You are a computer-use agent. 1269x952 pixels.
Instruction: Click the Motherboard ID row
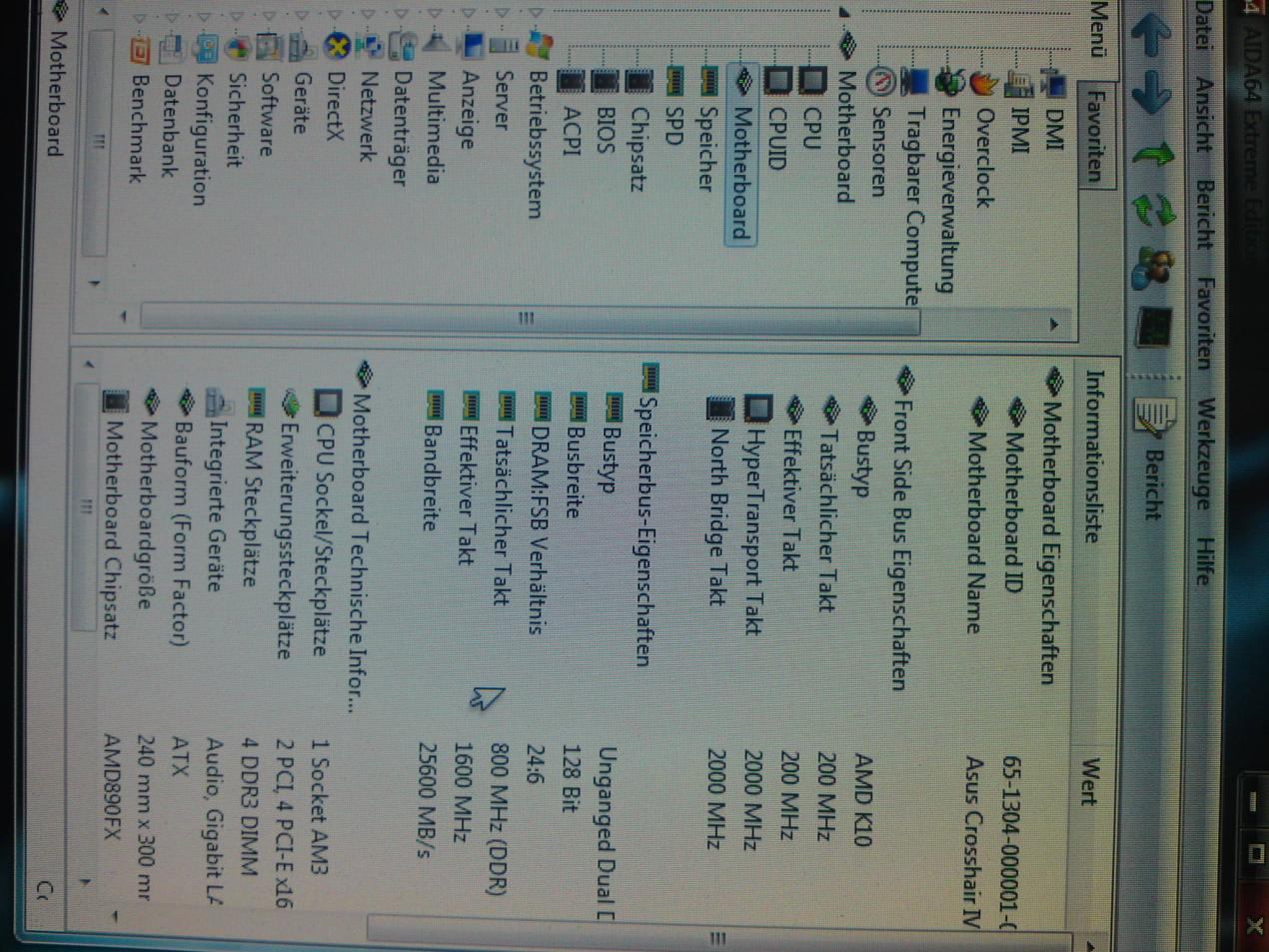(x=1012, y=663)
